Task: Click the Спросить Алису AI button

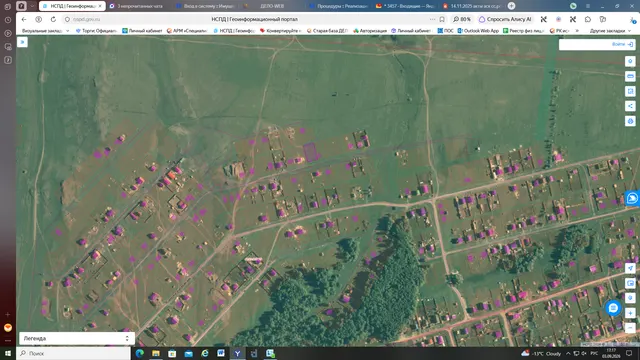Action: [x=505, y=19]
